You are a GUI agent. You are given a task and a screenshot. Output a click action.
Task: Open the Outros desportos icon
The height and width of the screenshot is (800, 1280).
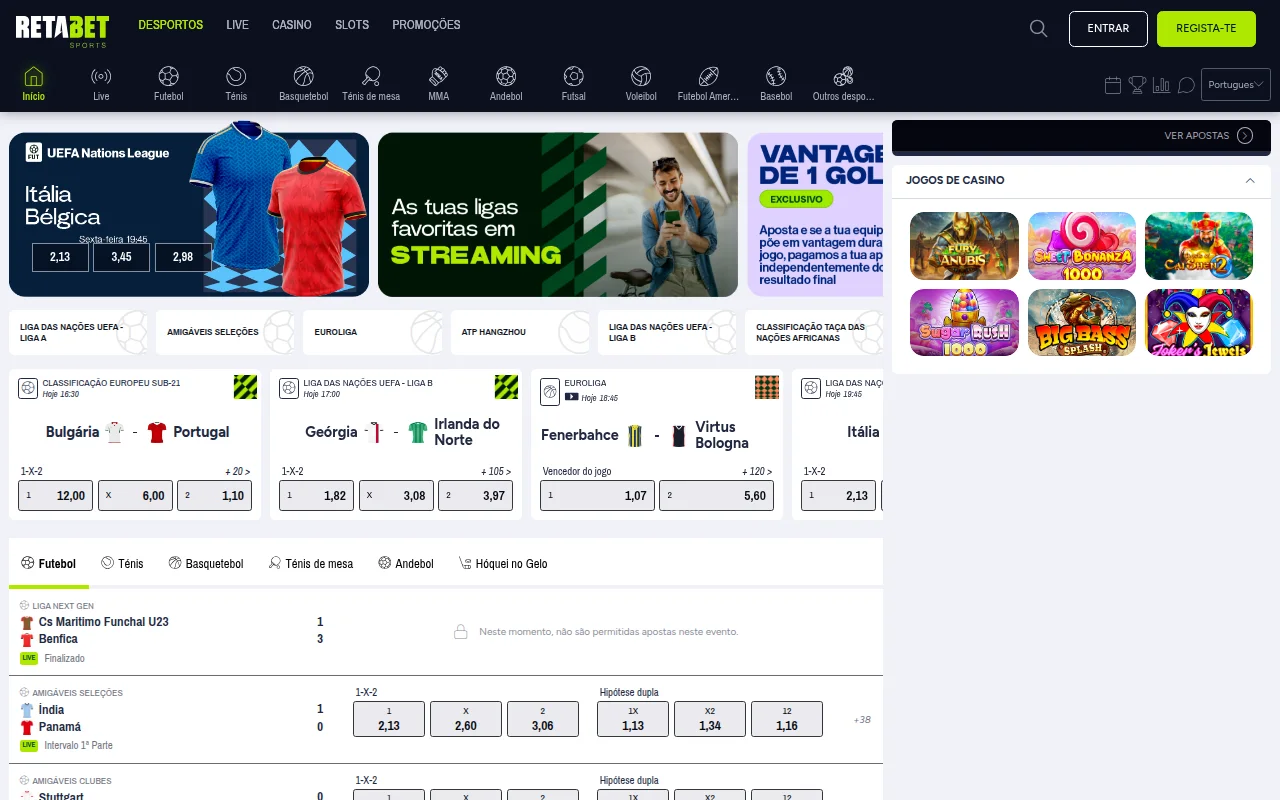pyautogui.click(x=844, y=76)
